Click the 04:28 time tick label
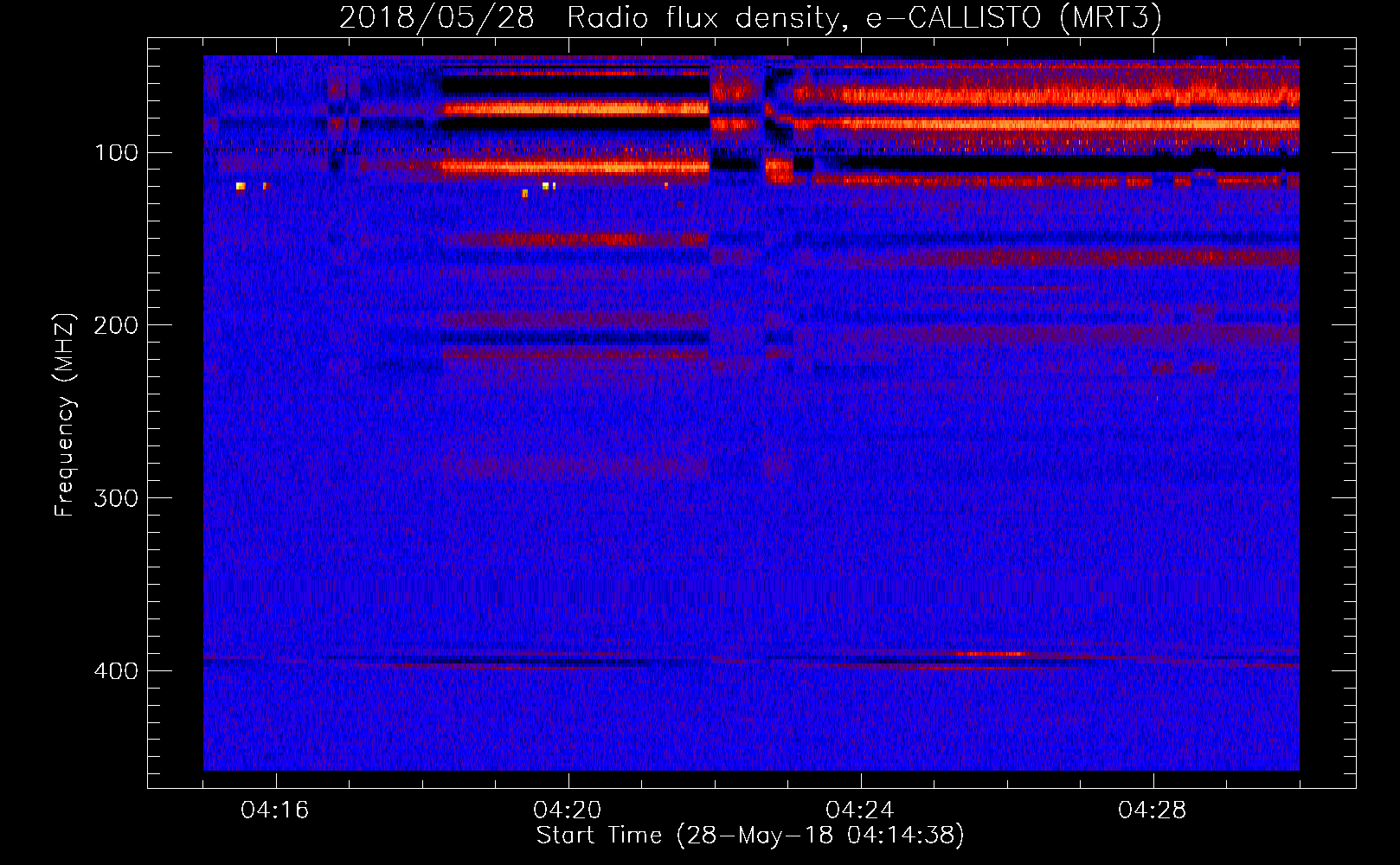This screenshot has width=1400, height=865. 1153,811
